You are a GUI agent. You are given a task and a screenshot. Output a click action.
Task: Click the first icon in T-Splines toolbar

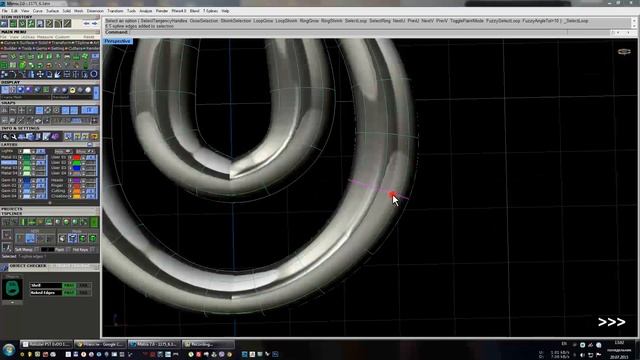pos(5,222)
